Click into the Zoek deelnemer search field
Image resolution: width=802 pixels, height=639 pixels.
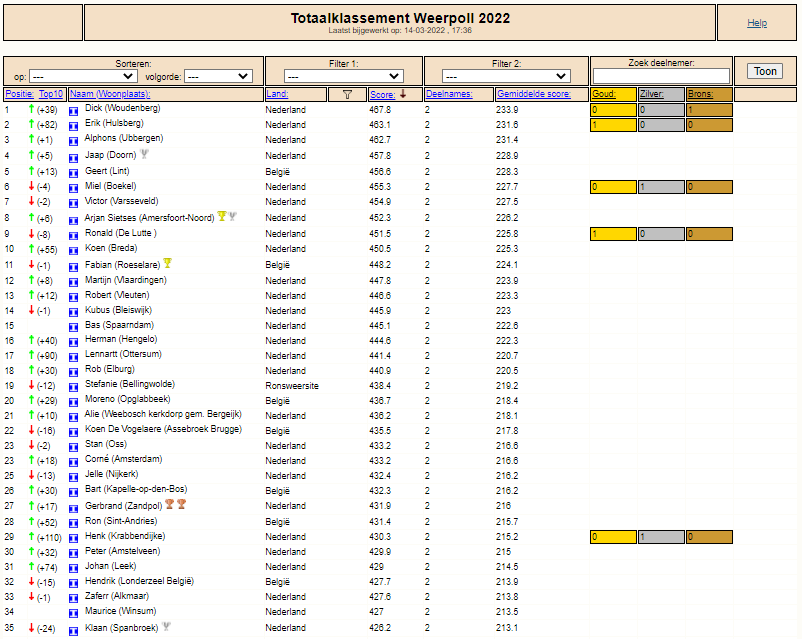click(x=661, y=76)
